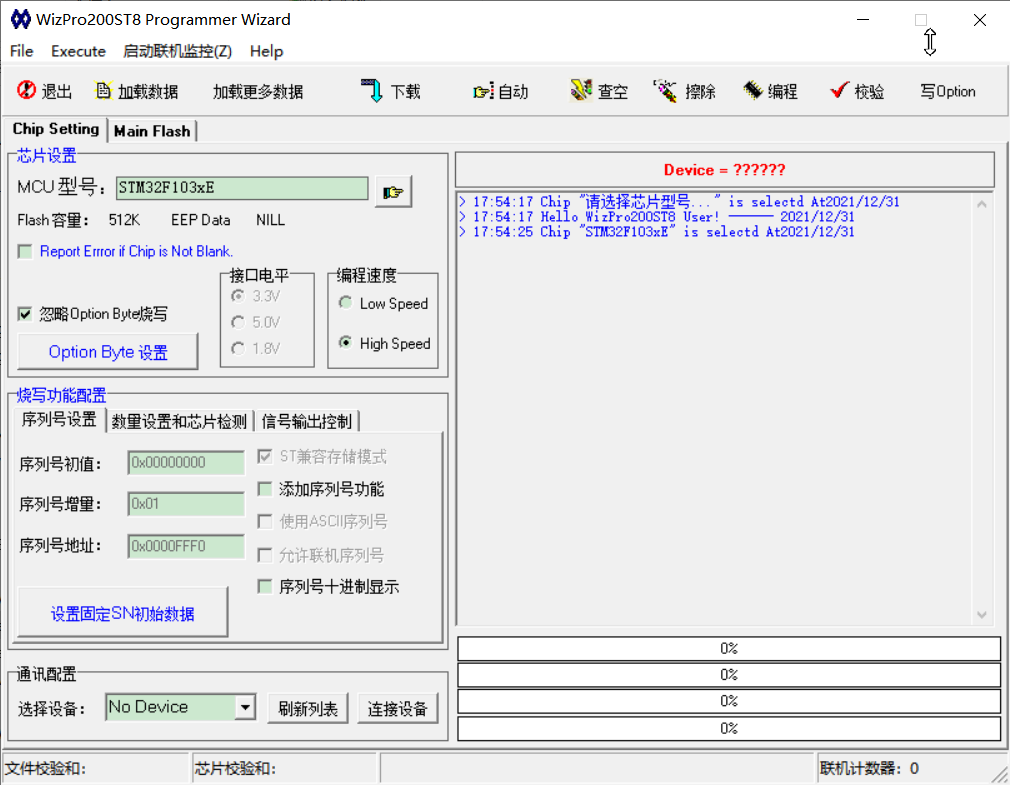This screenshot has width=1010, height=785.
Task: Select the Low Speed radio button
Action: coord(346,303)
